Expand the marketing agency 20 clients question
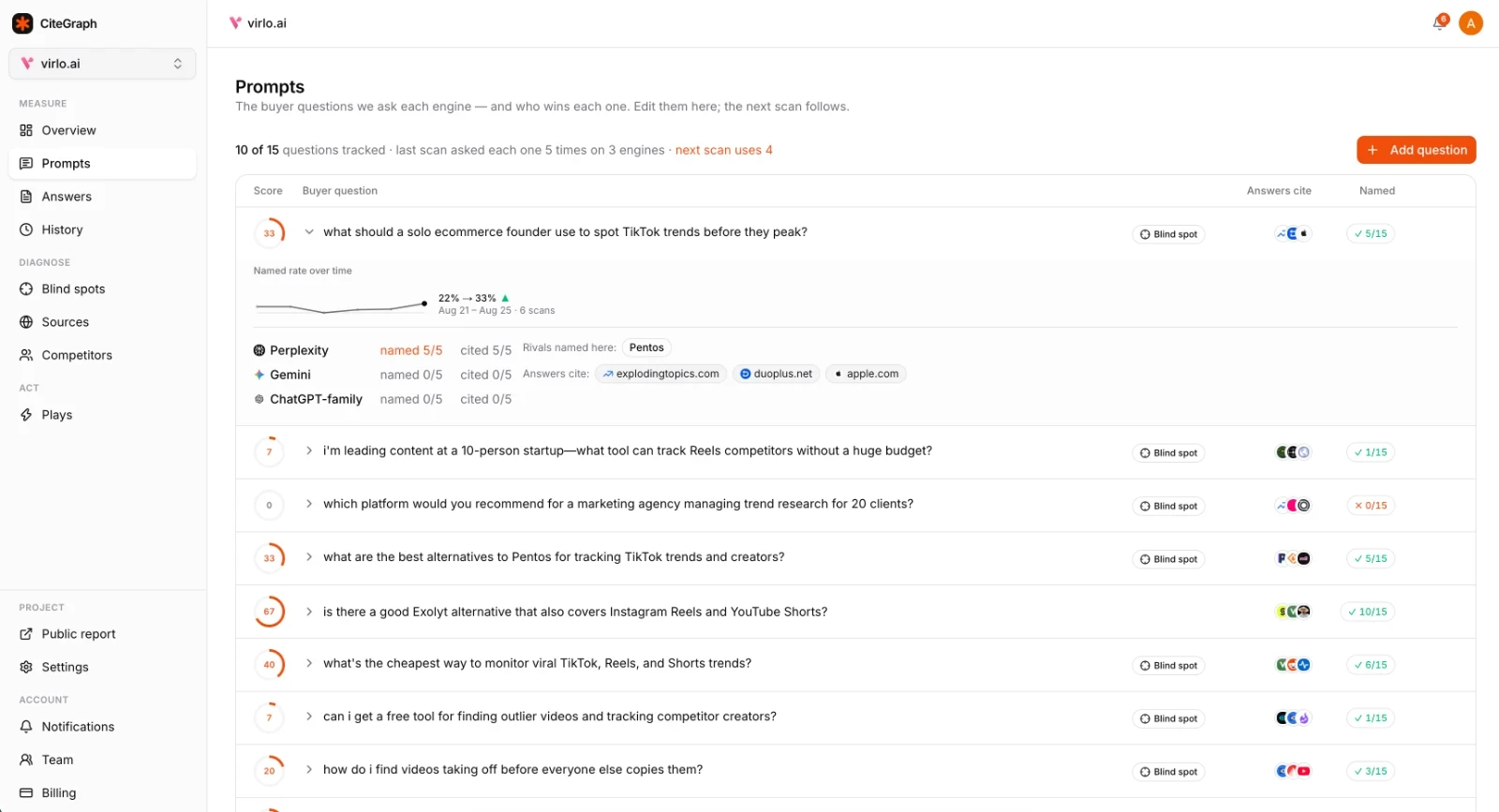The image size is (1499, 812). [309, 504]
